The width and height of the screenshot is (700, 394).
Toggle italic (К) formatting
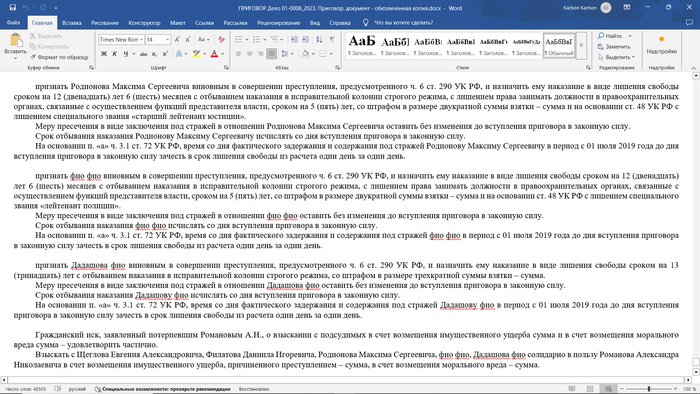click(x=115, y=54)
